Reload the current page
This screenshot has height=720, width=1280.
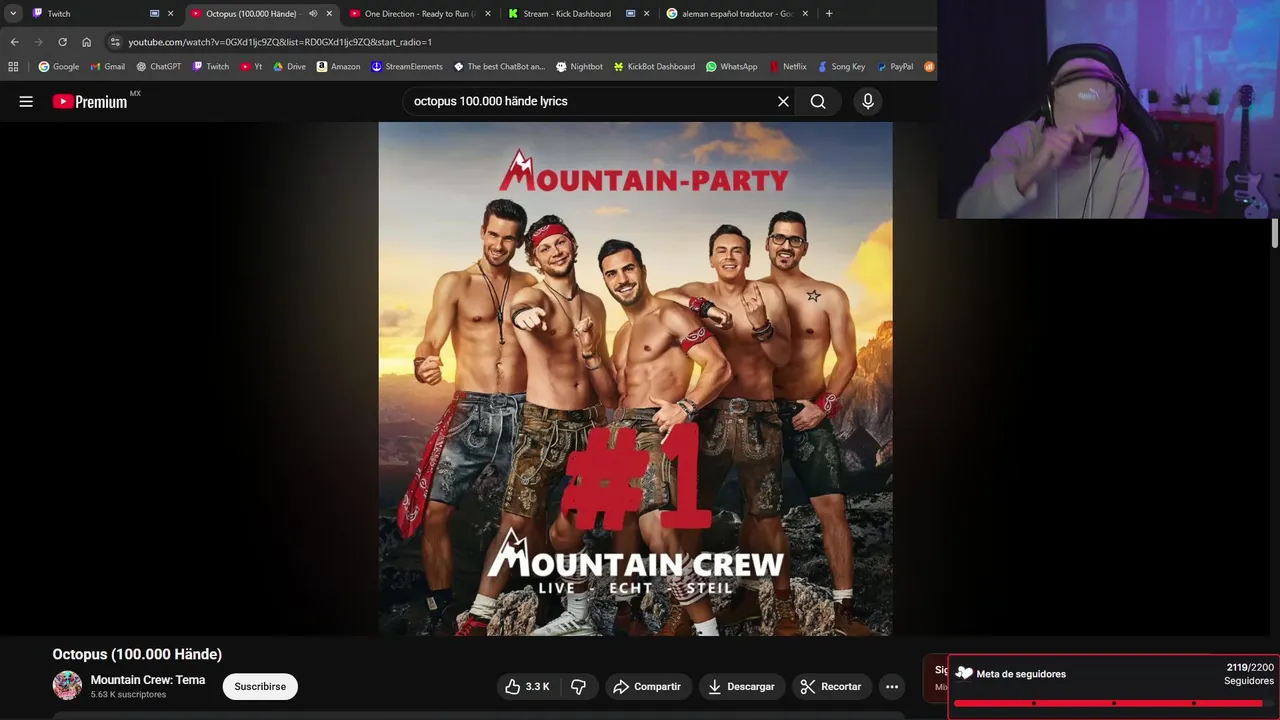pyautogui.click(x=62, y=42)
